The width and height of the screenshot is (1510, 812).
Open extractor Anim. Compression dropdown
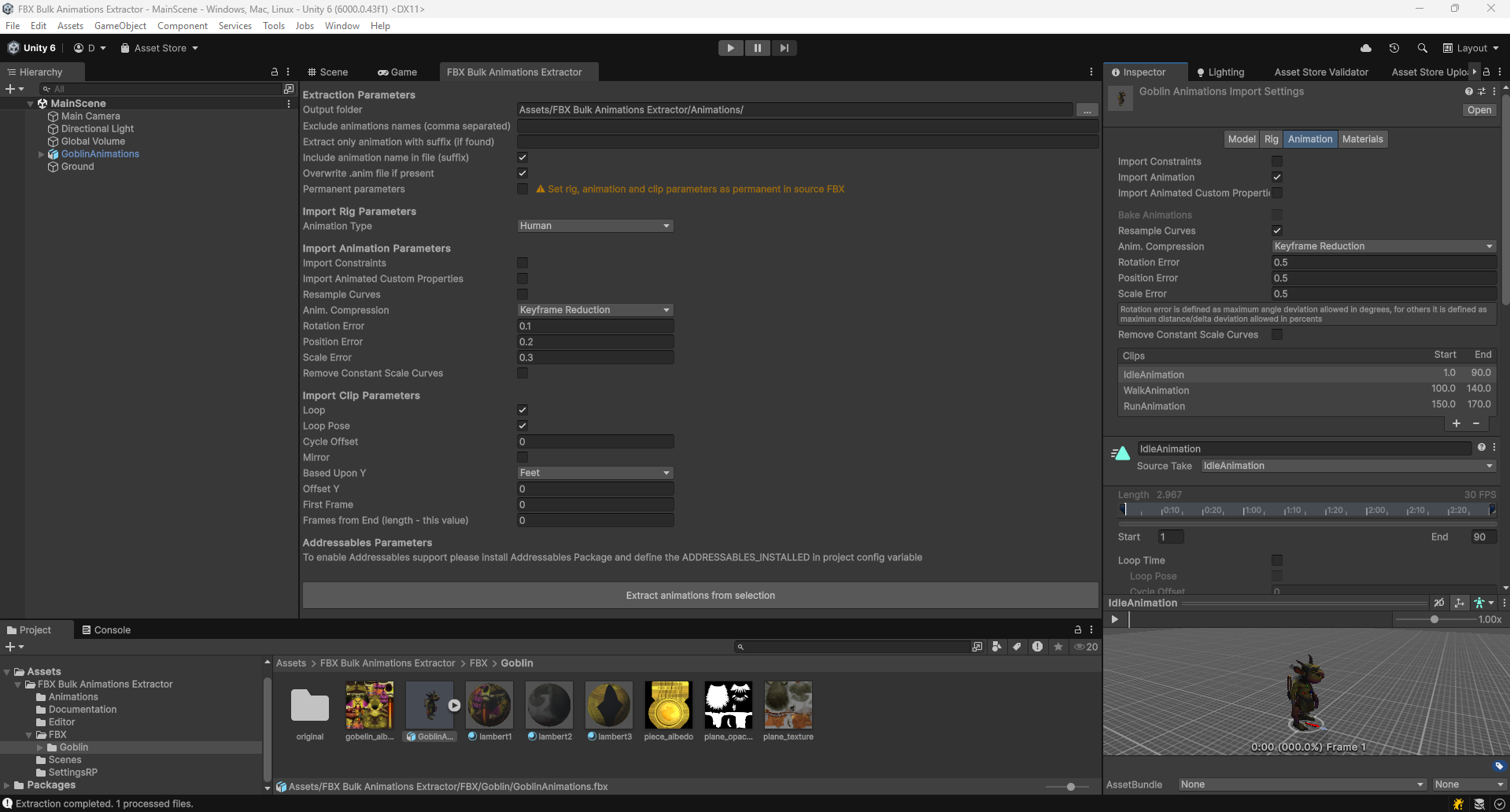click(x=595, y=310)
